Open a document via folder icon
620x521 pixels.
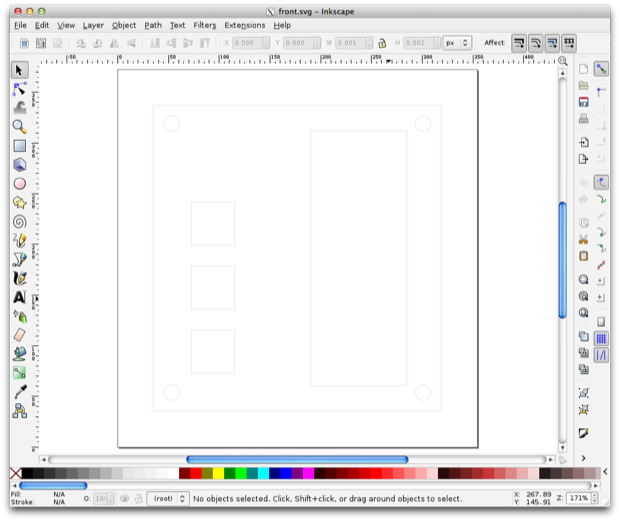584,85
